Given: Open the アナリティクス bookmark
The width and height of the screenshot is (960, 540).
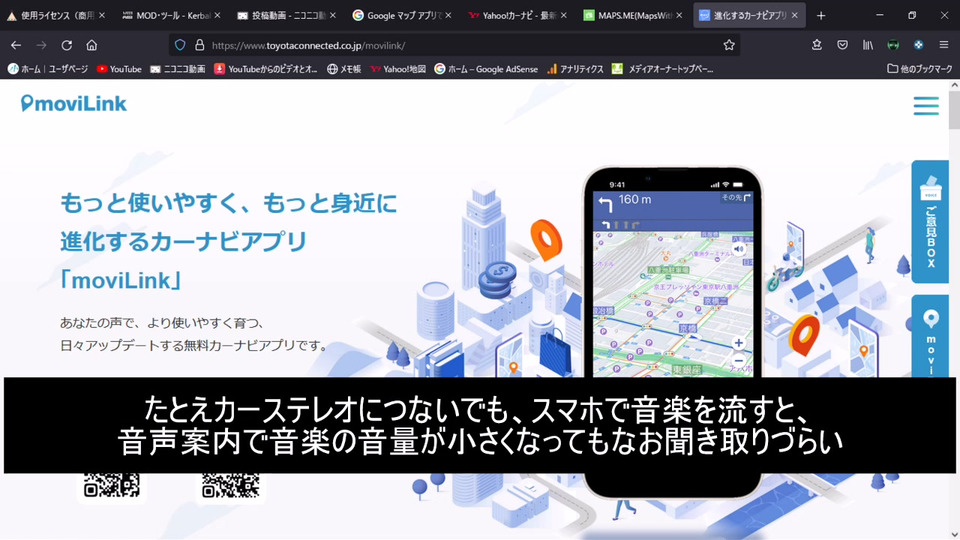Looking at the screenshot, I should [x=576, y=69].
